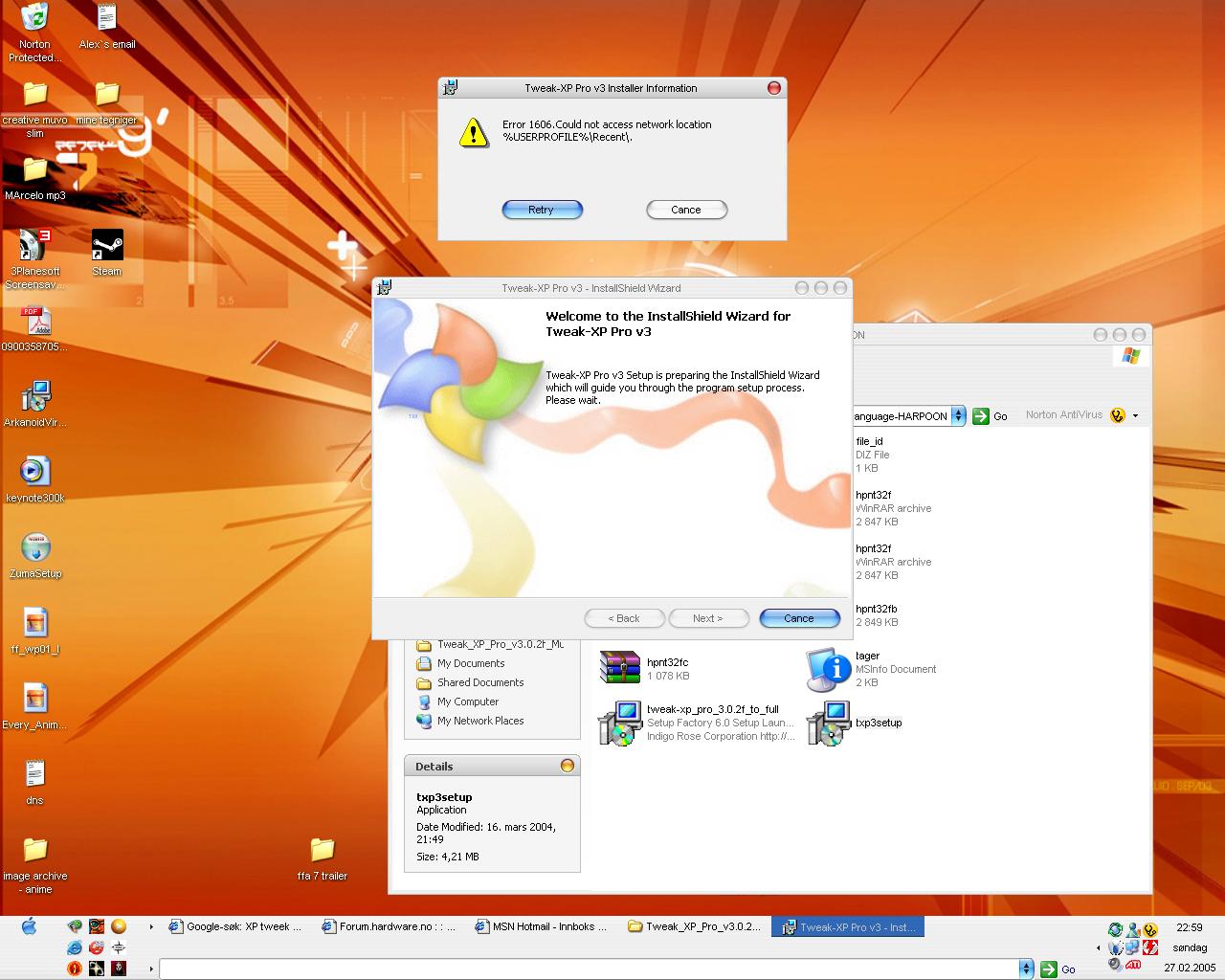Click Retry in the Error 1606 dialog
Image resolution: width=1225 pixels, height=980 pixels.
542,210
